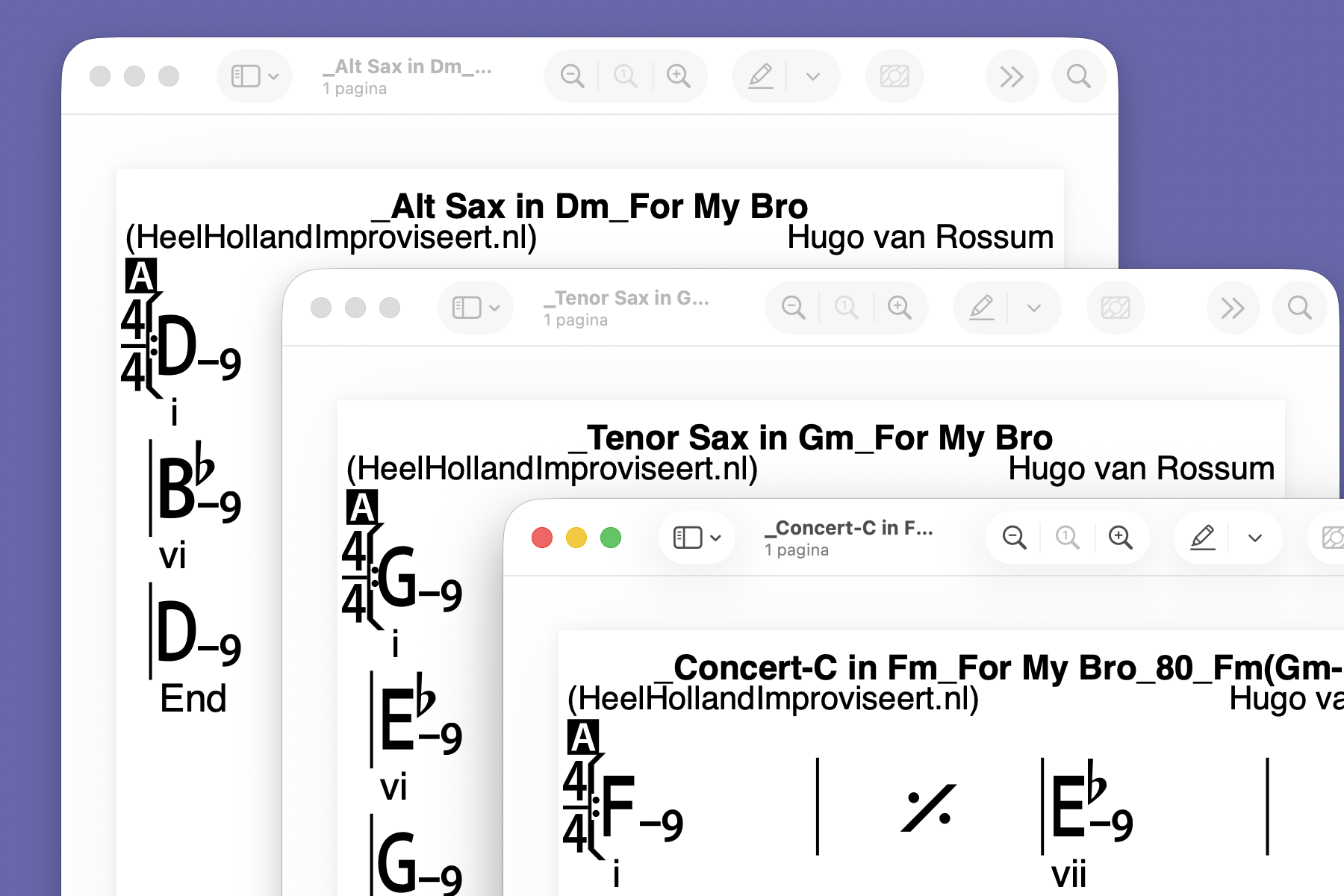Click 'Hugo van Rossum' in the Tenor Sax document
This screenshot has width=1344, height=896.
coord(1141,469)
